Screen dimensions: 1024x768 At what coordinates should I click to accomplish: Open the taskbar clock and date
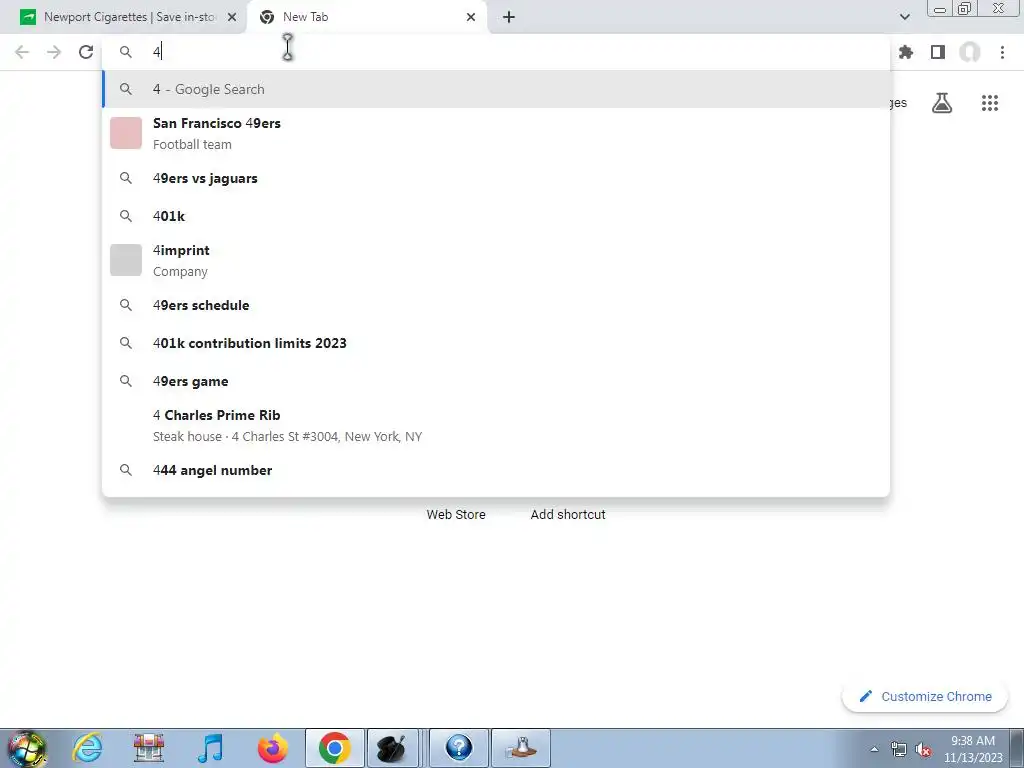973,749
